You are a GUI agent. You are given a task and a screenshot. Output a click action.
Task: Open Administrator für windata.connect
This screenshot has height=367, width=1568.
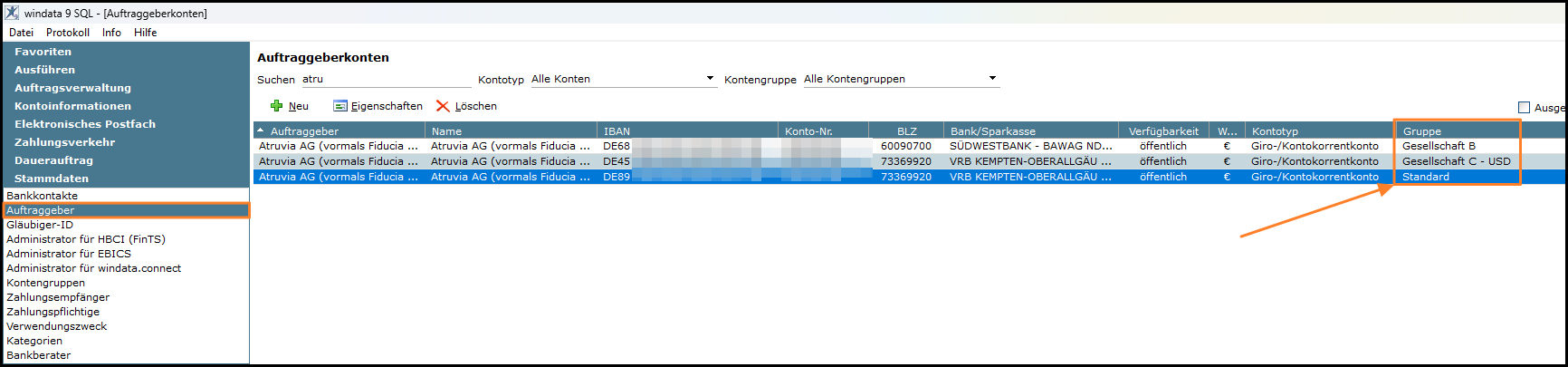coord(126,268)
